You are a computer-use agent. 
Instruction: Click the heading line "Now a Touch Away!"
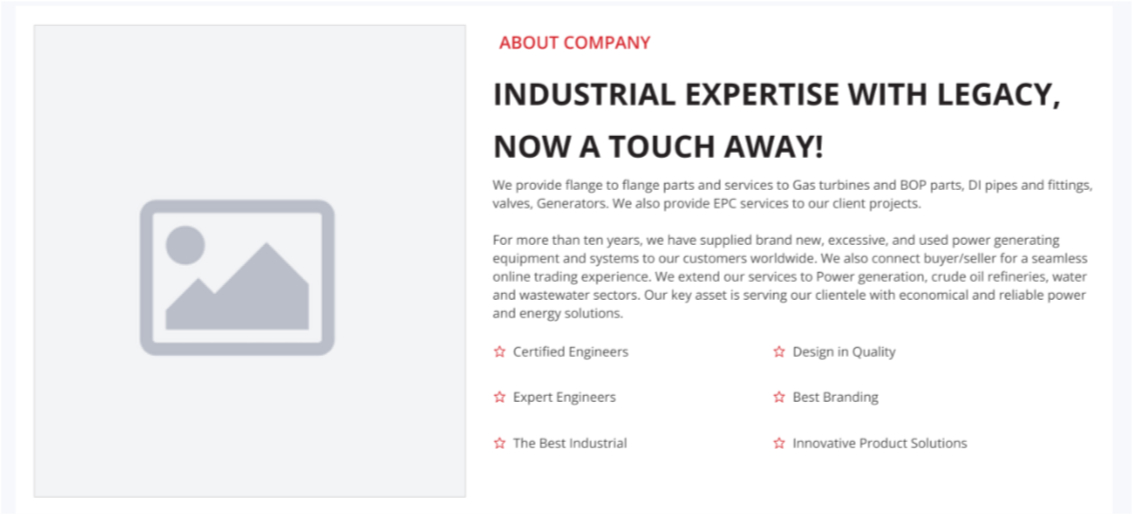coord(658,147)
